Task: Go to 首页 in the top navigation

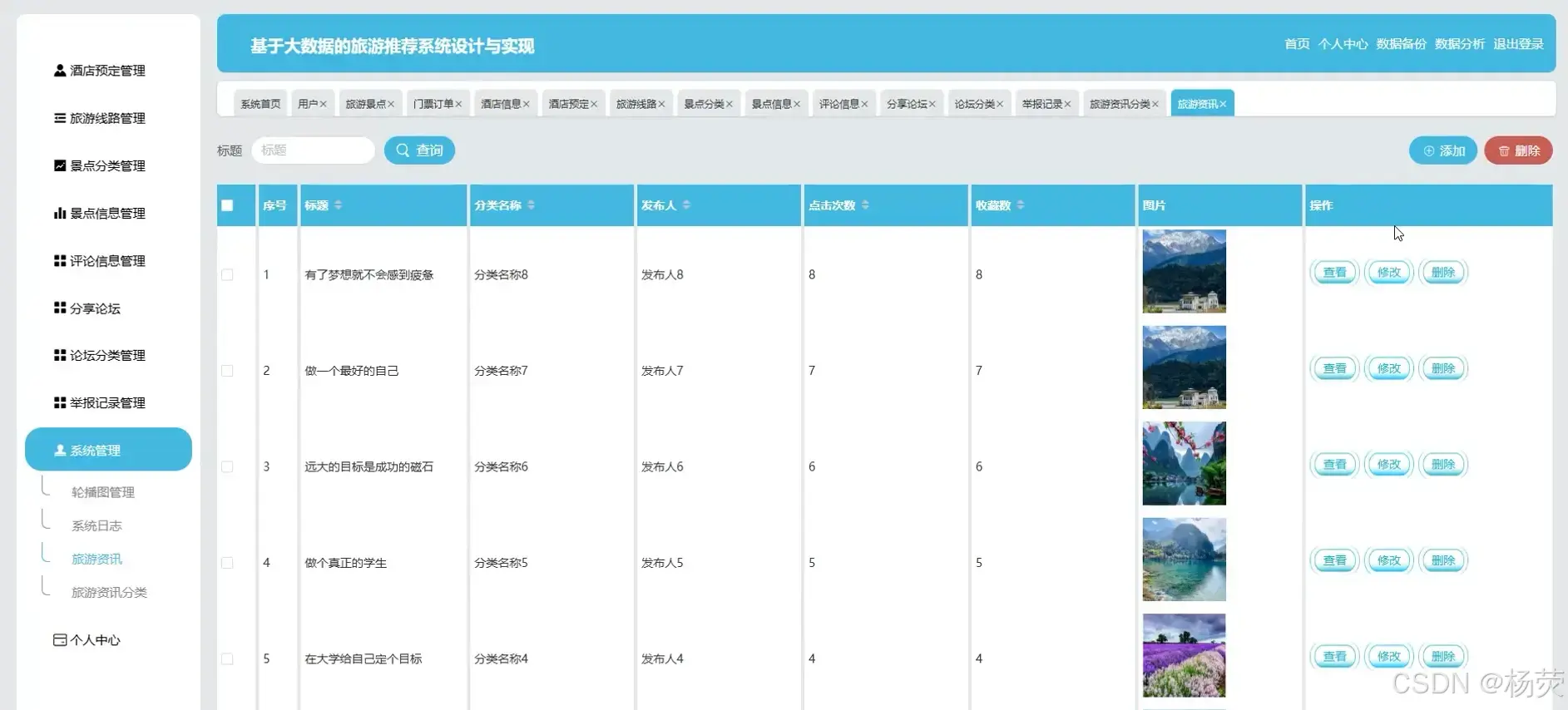Action: click(x=1297, y=44)
